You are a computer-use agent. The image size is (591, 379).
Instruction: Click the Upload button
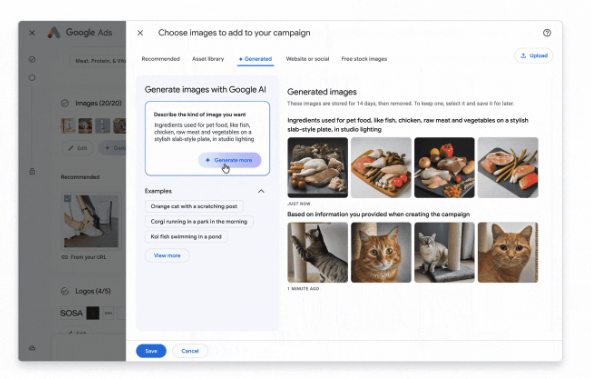[534, 56]
